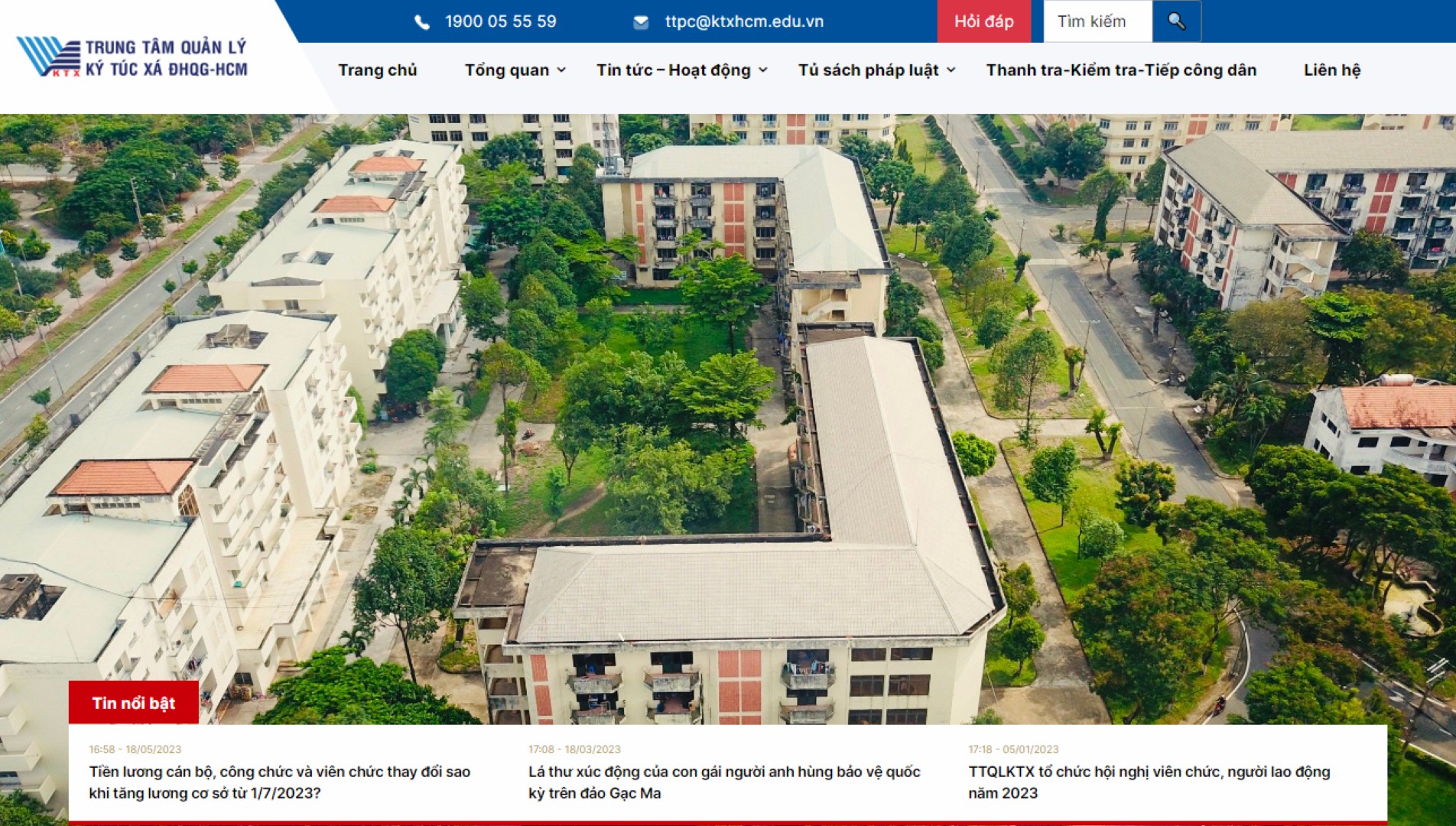
Task: Open article about Tiền lương cán bộ, công chức
Action: 280,782
